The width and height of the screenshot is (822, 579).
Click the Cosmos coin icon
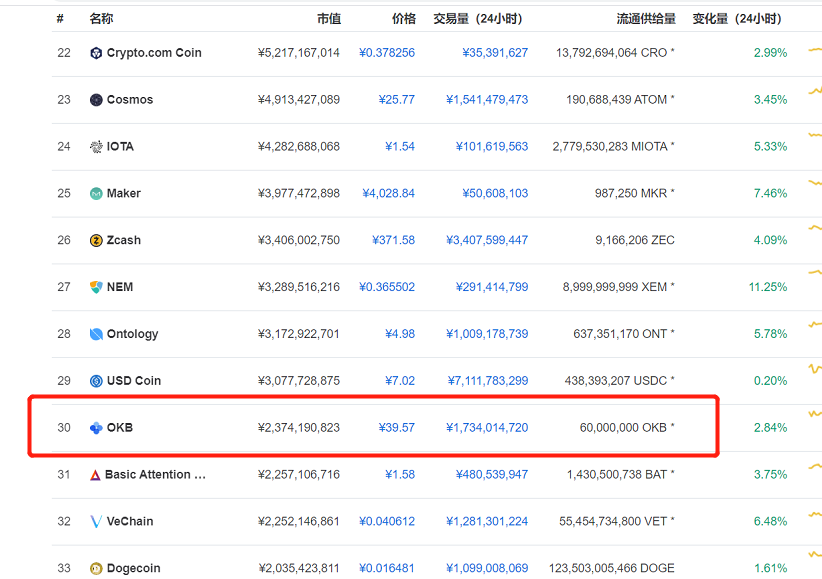pos(96,100)
